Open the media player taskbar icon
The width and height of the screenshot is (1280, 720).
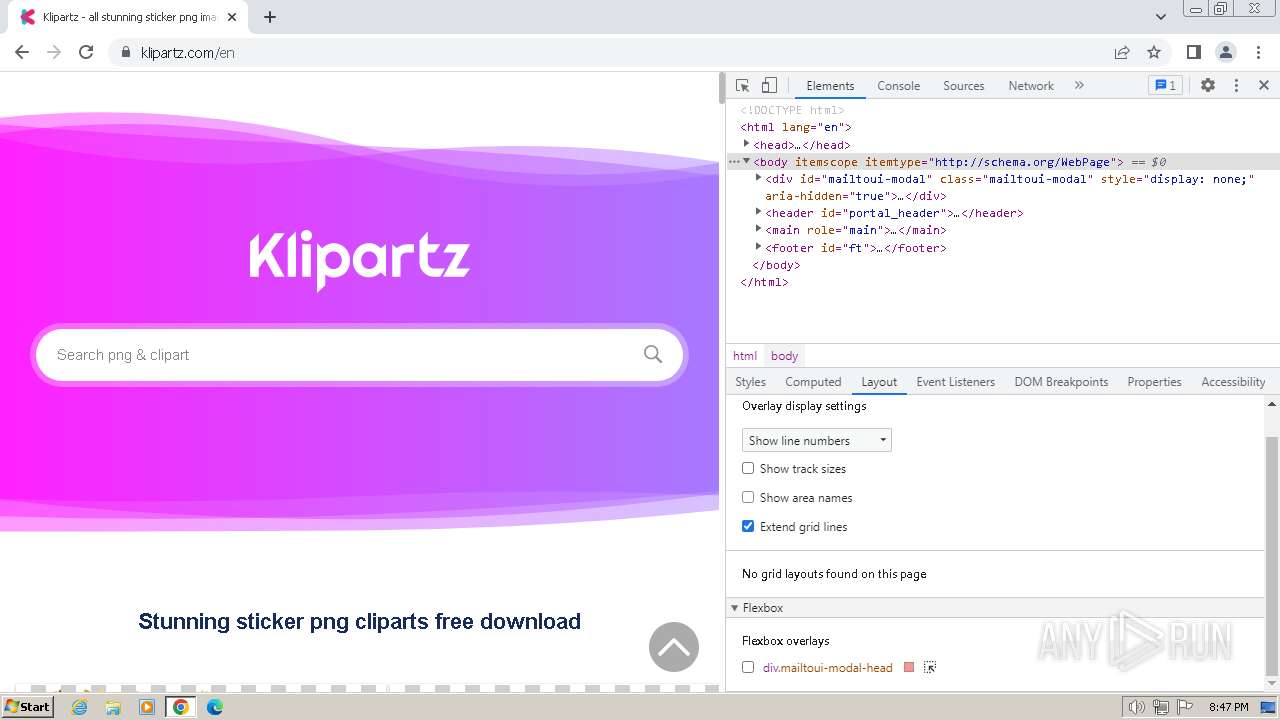coord(147,707)
